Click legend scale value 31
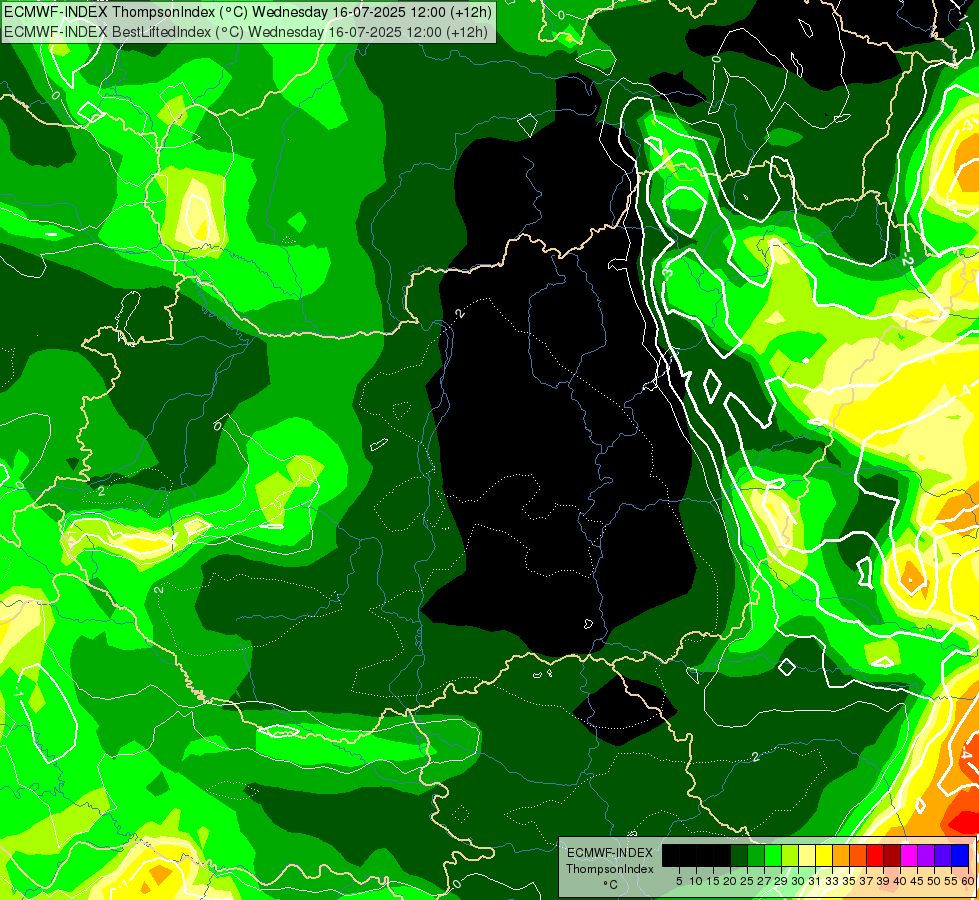 816,881
